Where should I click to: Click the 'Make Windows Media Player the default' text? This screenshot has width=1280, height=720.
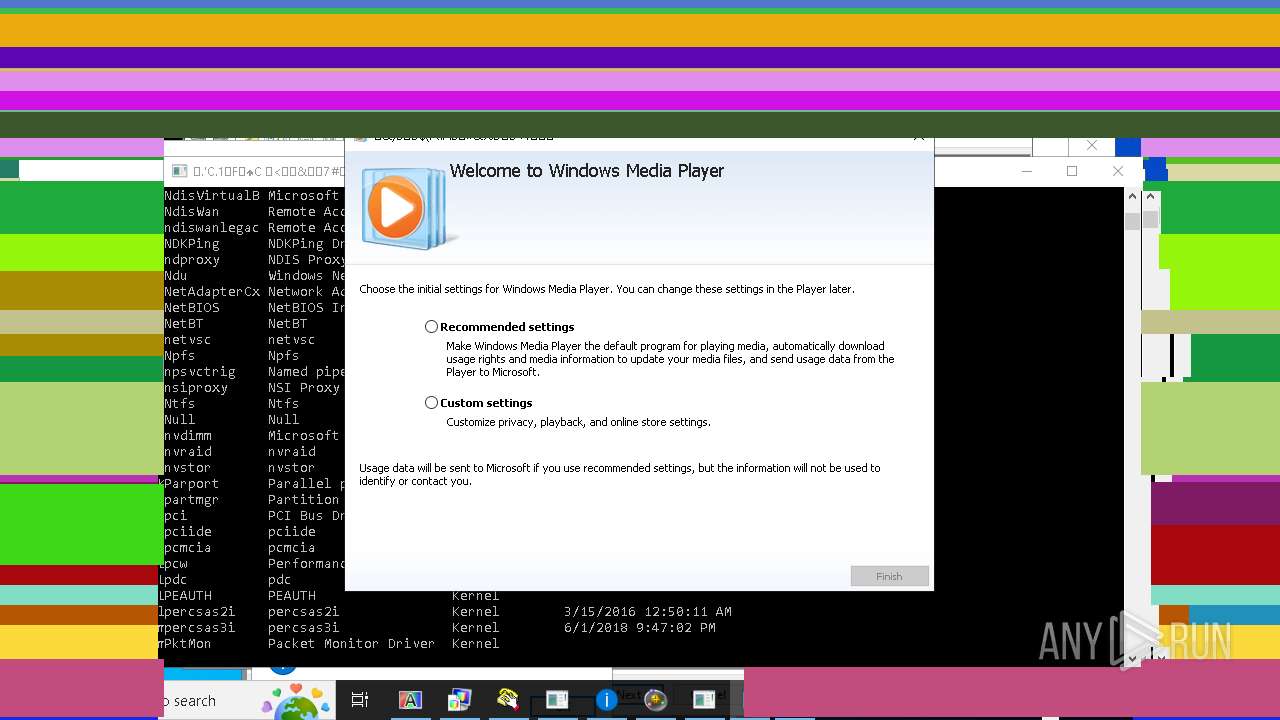(670, 359)
